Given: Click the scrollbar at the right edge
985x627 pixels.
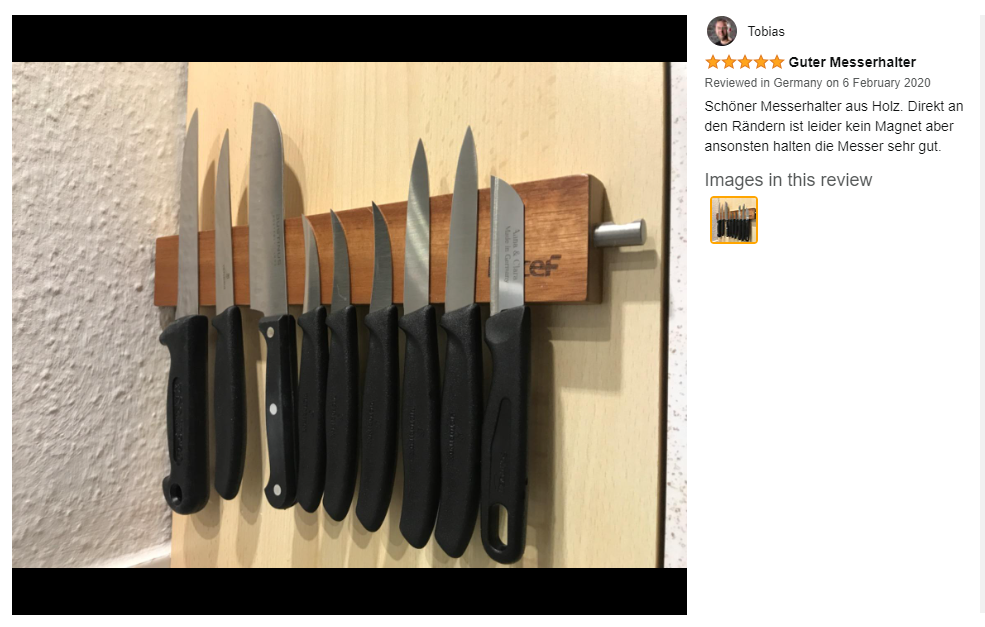Looking at the screenshot, I should click(982, 314).
